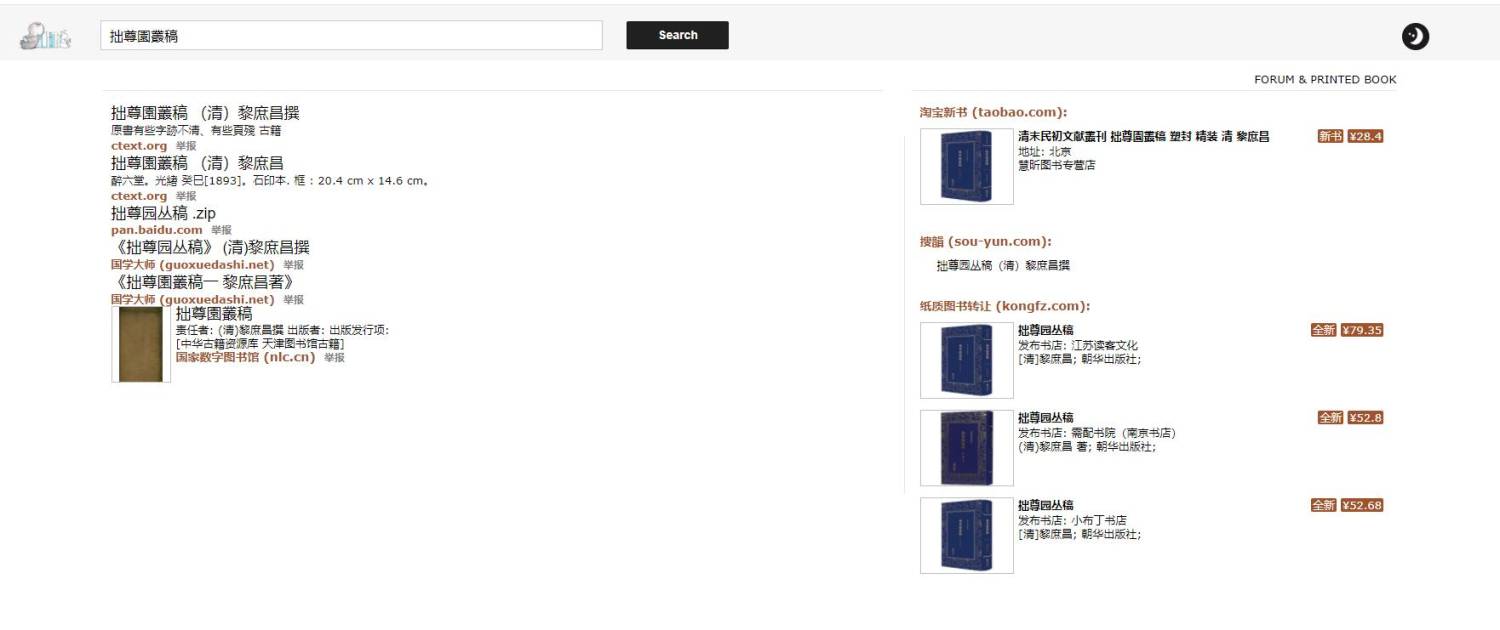Click 国家数字图书馆 (nlc.cn) source link

(x=245, y=357)
